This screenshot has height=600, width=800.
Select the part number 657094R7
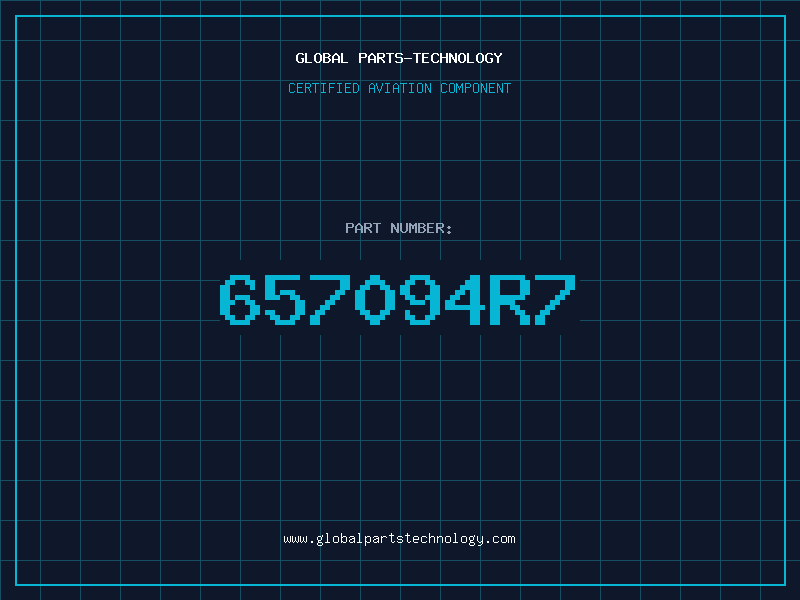[x=398, y=300]
